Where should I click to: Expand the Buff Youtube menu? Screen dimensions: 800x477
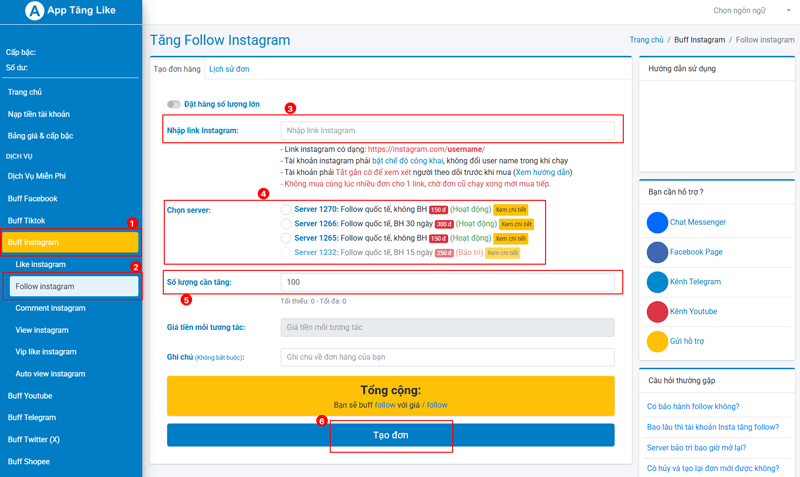[30, 396]
